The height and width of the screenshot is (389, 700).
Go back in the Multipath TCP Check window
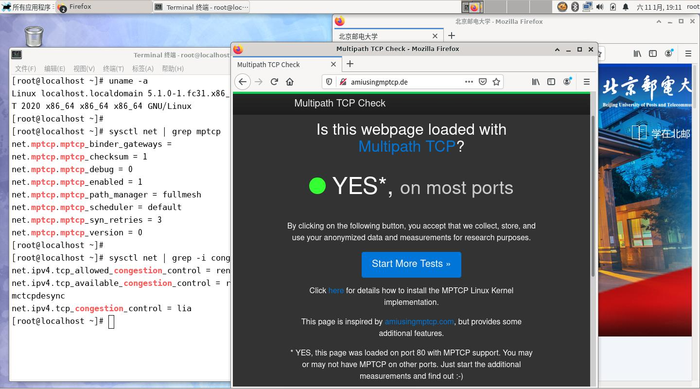[242, 82]
